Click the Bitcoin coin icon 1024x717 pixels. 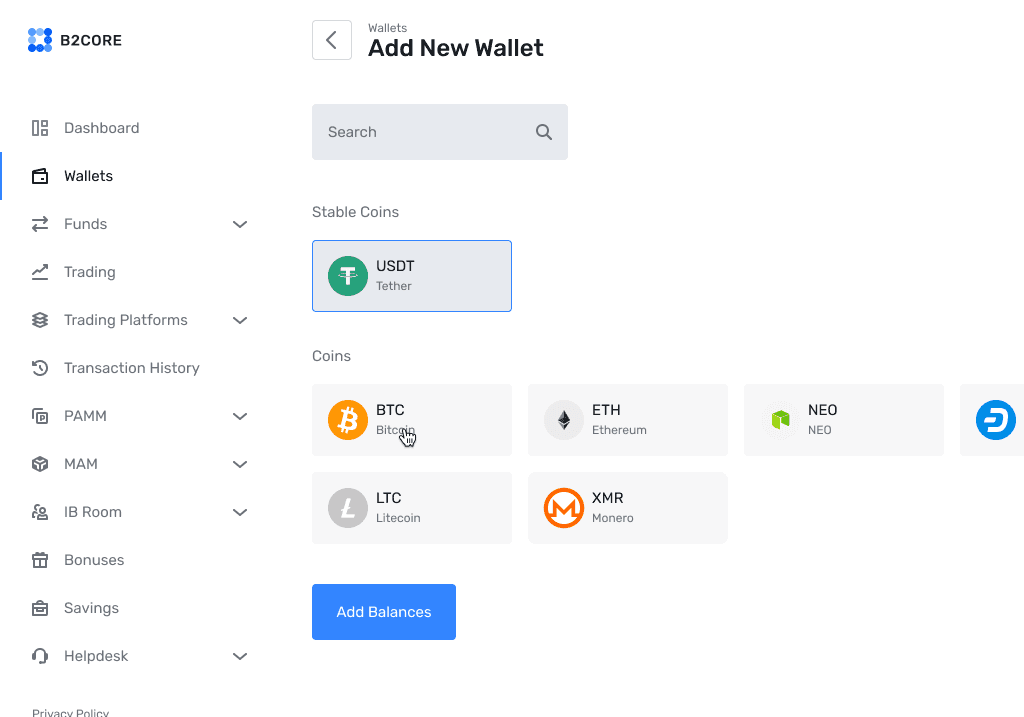pos(347,420)
